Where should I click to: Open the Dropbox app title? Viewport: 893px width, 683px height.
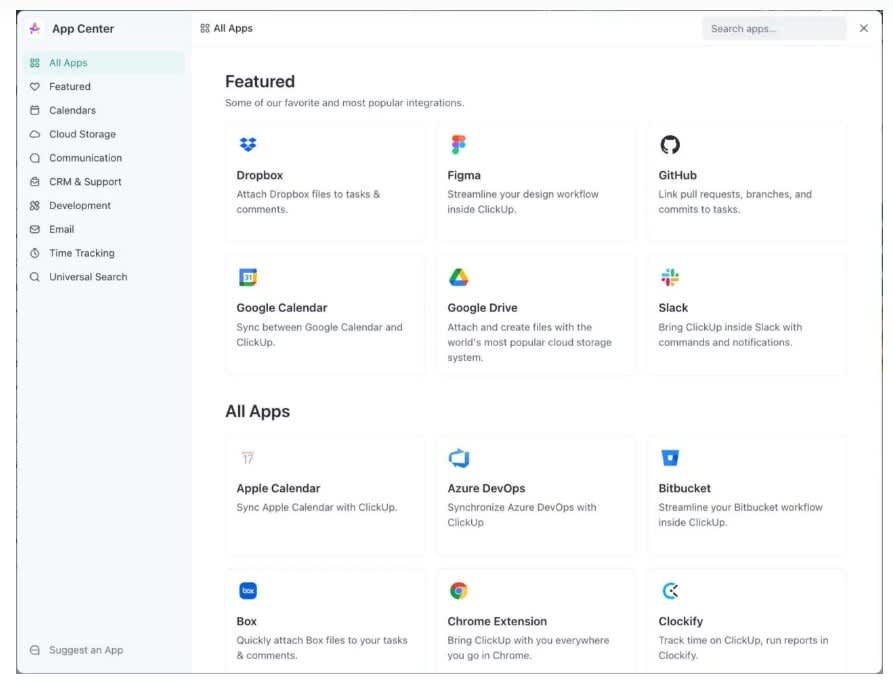(260, 175)
